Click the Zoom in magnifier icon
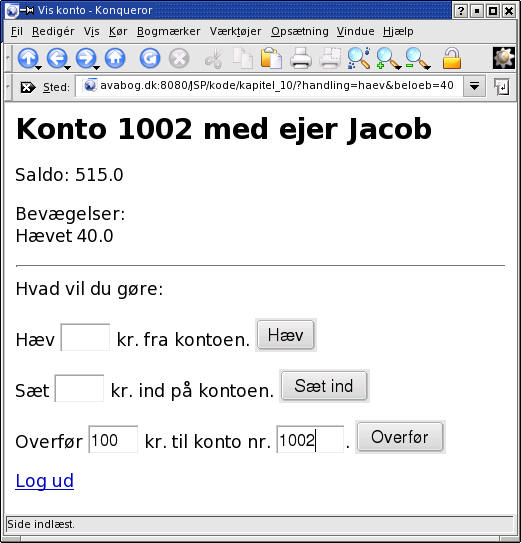 point(388,58)
